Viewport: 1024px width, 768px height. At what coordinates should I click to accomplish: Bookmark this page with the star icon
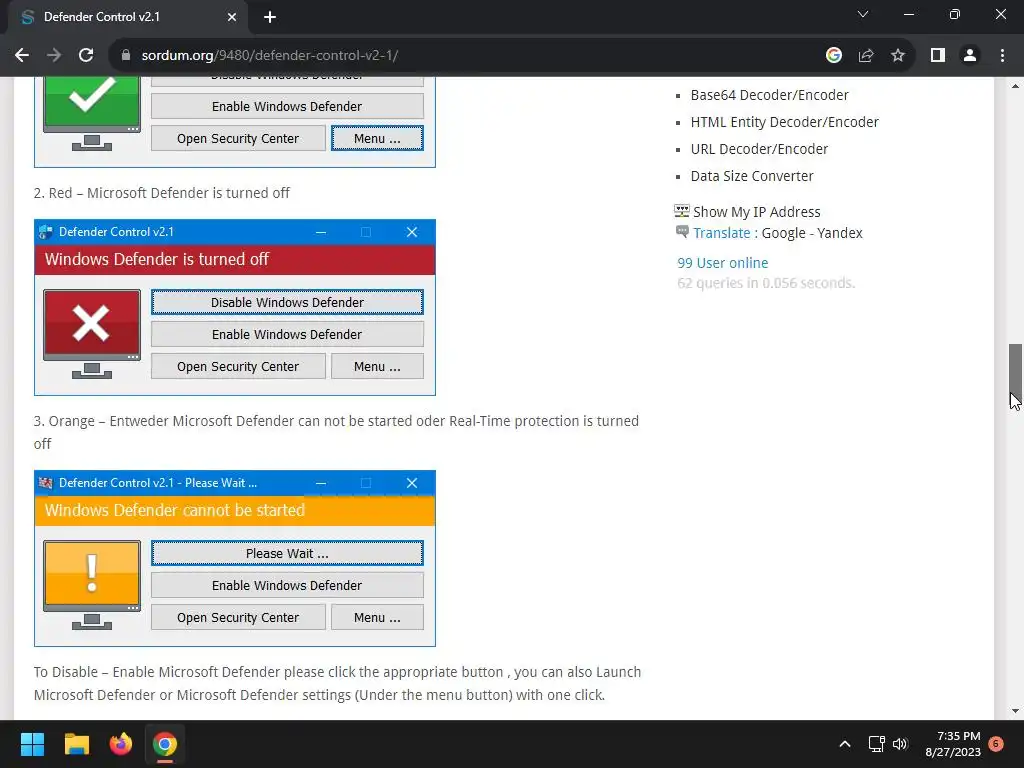pyautogui.click(x=898, y=56)
